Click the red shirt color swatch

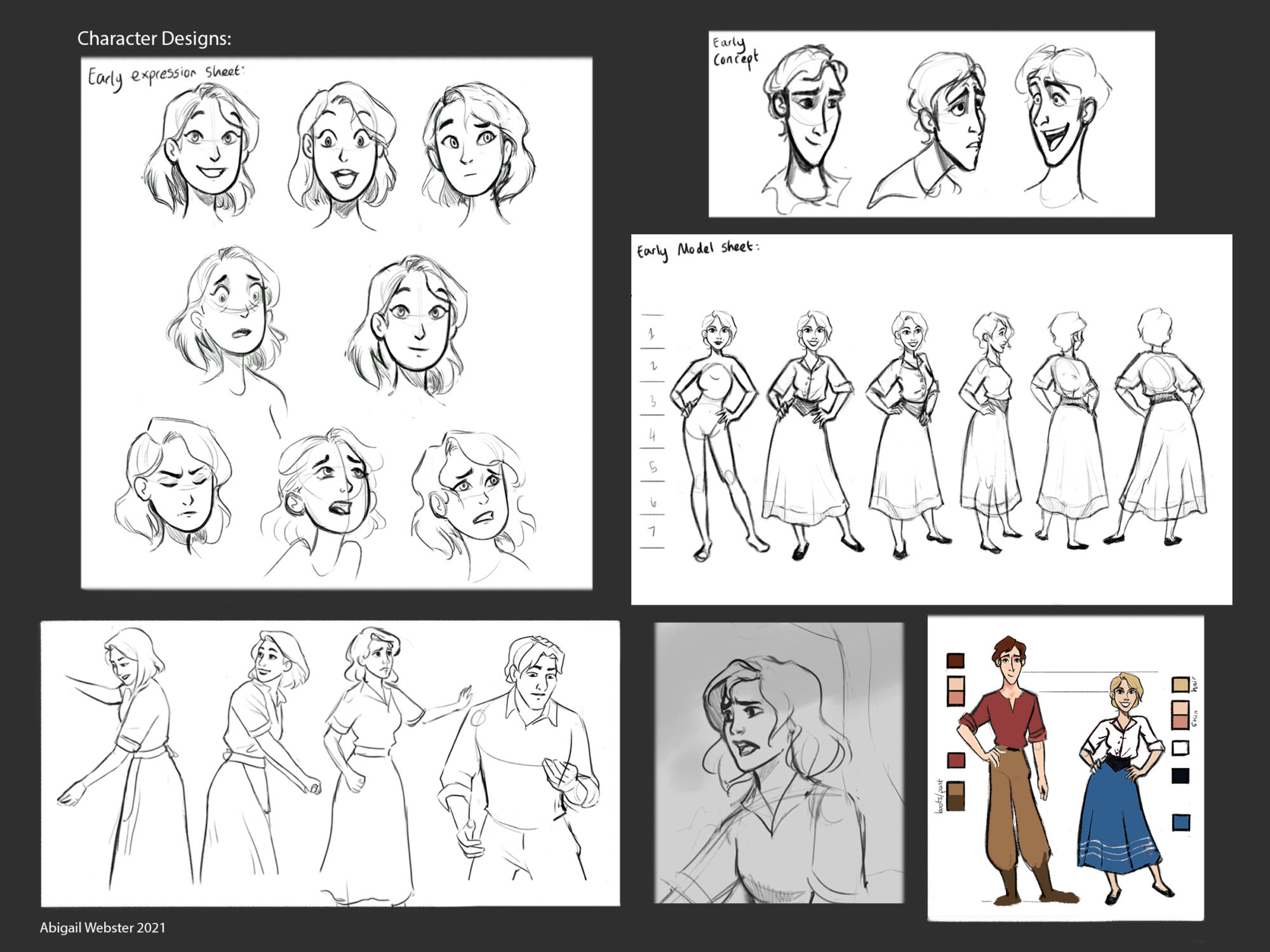pos(956,760)
